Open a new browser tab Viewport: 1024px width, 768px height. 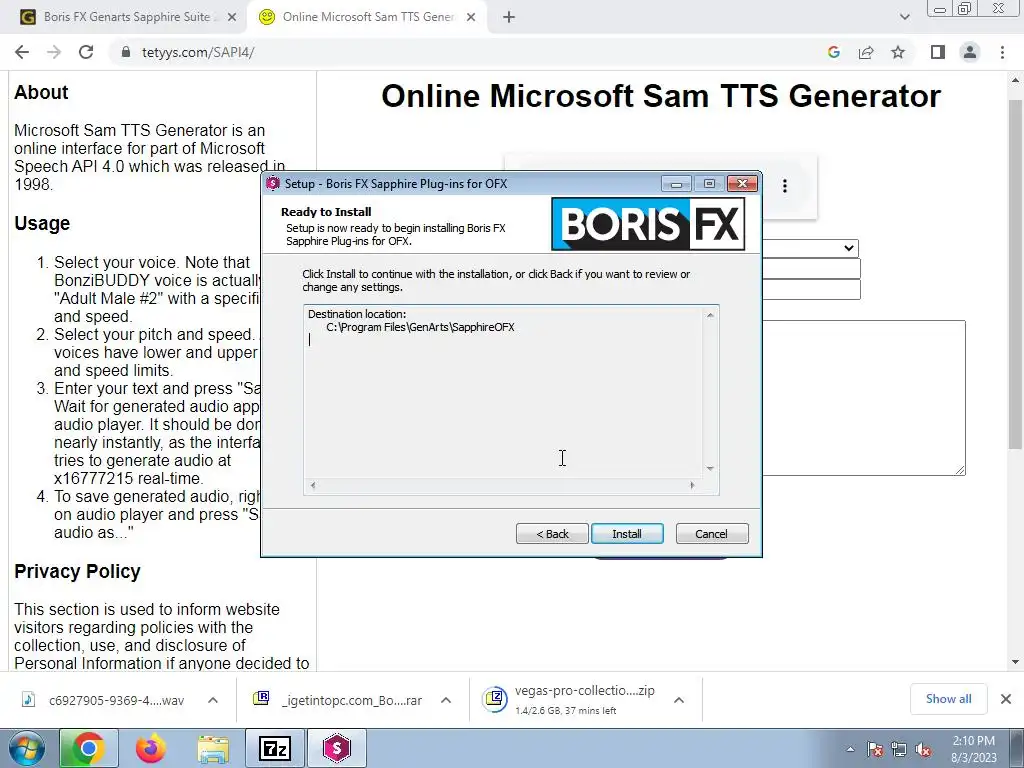[x=509, y=18]
